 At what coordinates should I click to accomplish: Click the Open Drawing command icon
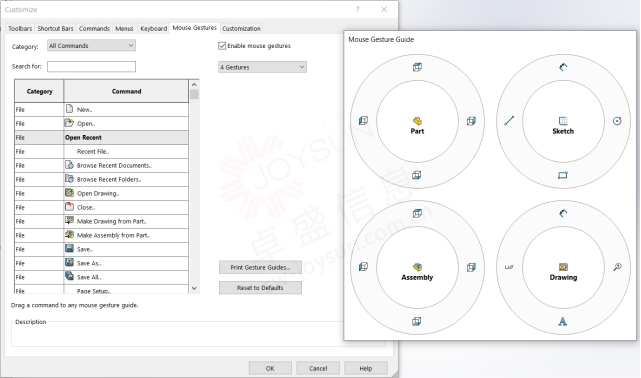click(x=69, y=192)
